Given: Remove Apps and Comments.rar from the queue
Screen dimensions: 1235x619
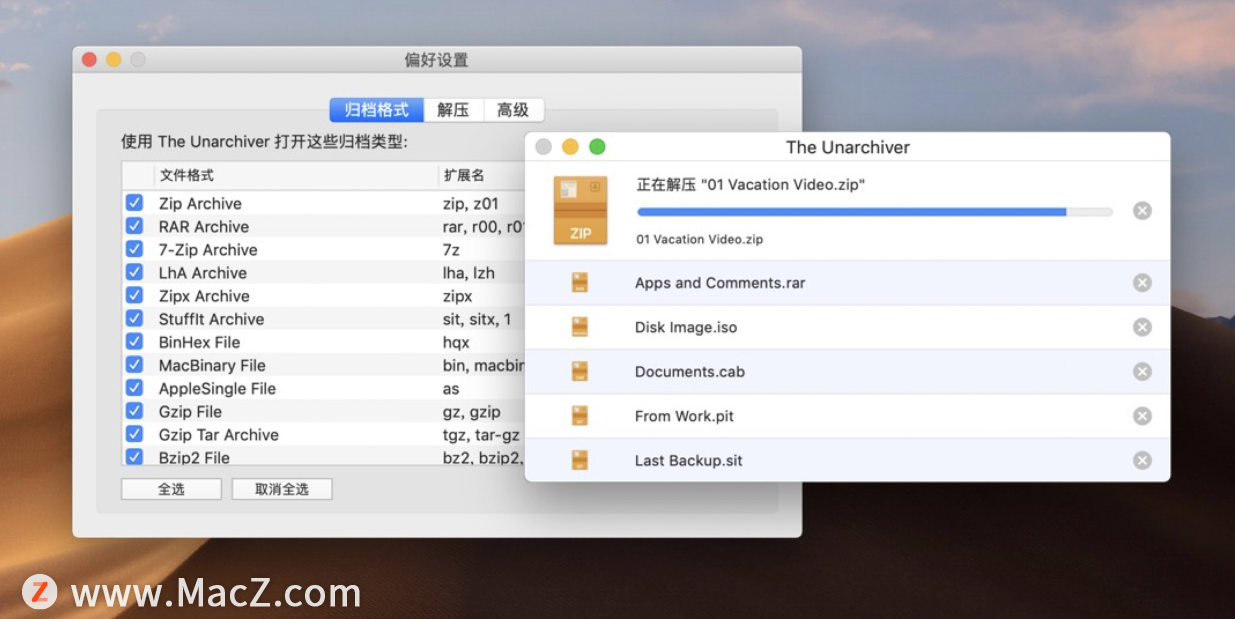Looking at the screenshot, I should [1142, 283].
